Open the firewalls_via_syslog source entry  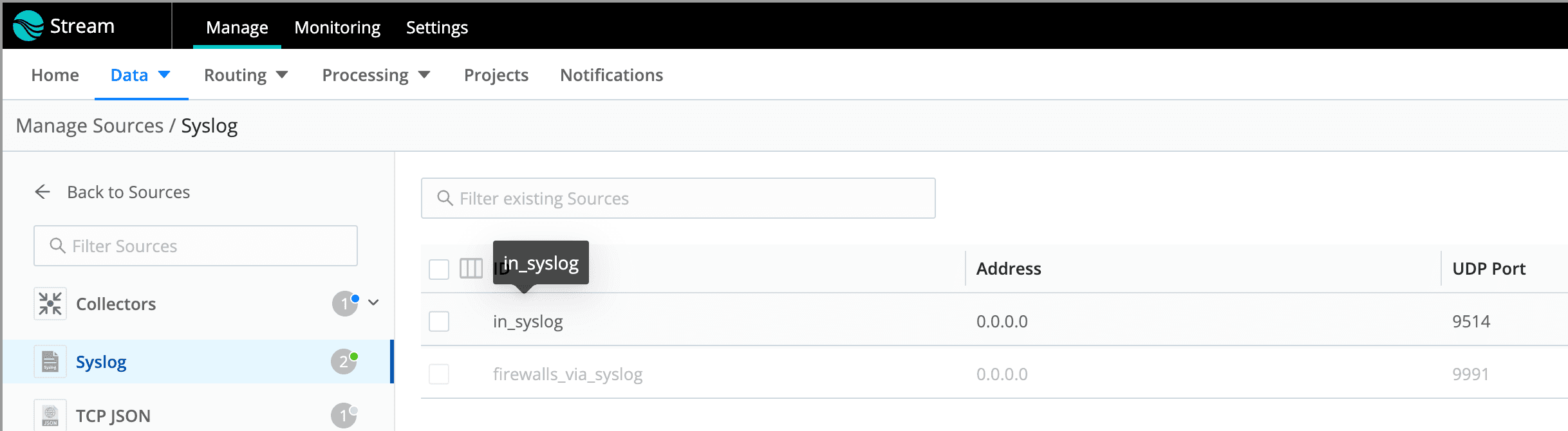(x=568, y=374)
